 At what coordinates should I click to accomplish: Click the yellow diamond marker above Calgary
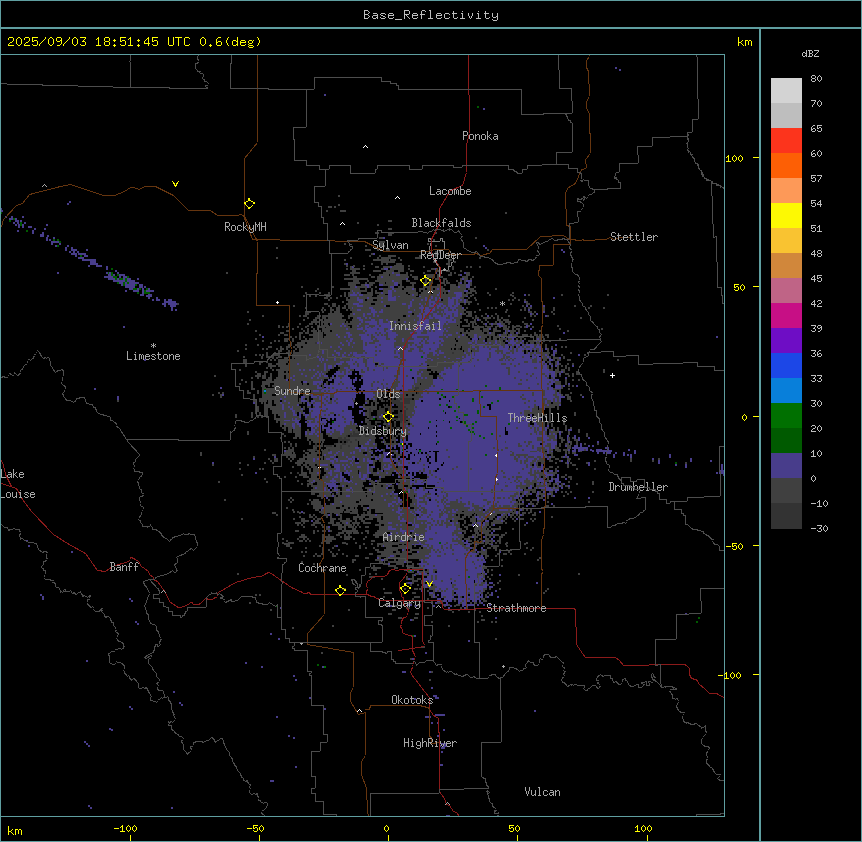tap(405, 589)
